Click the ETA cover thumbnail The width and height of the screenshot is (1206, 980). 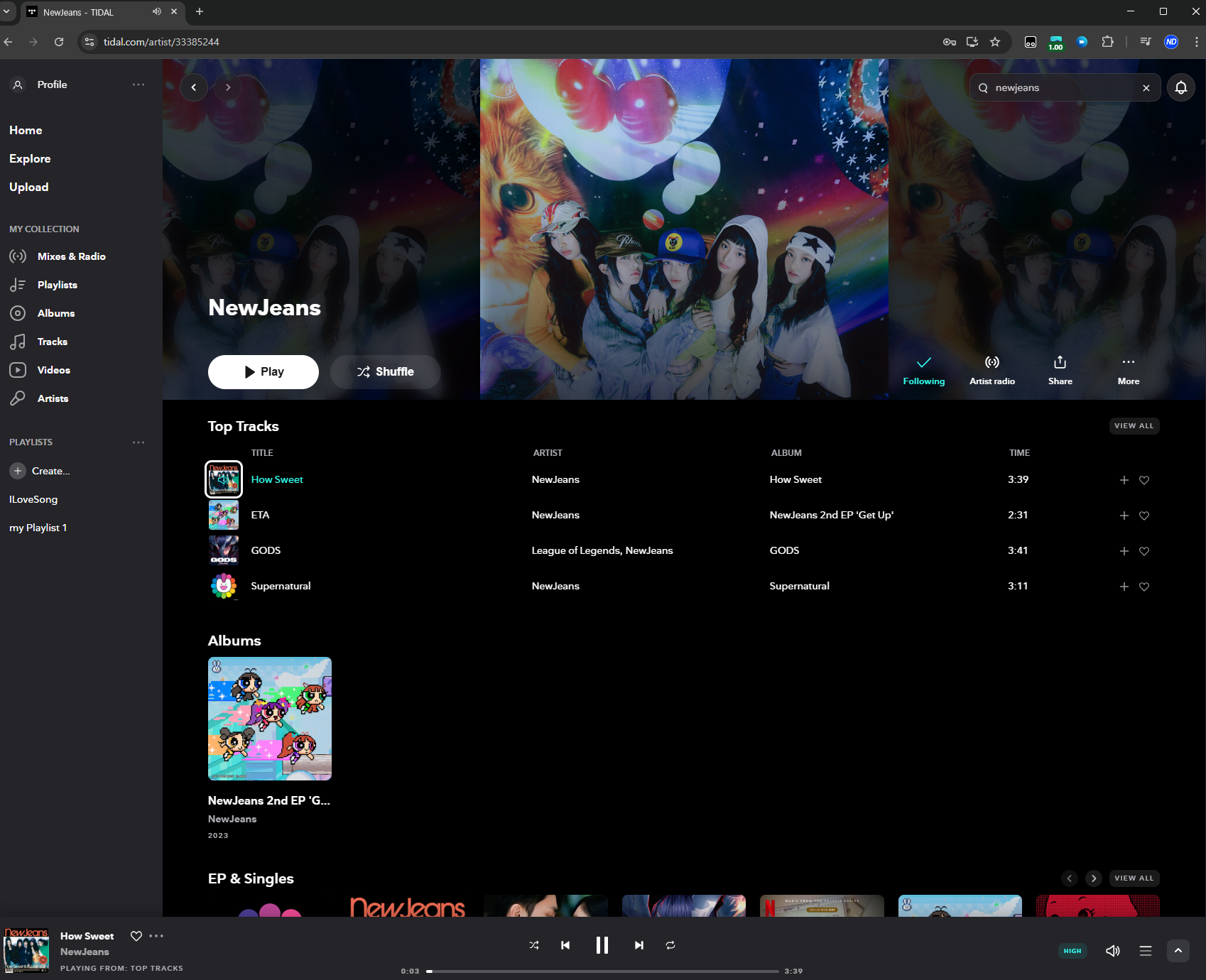pyautogui.click(x=224, y=515)
